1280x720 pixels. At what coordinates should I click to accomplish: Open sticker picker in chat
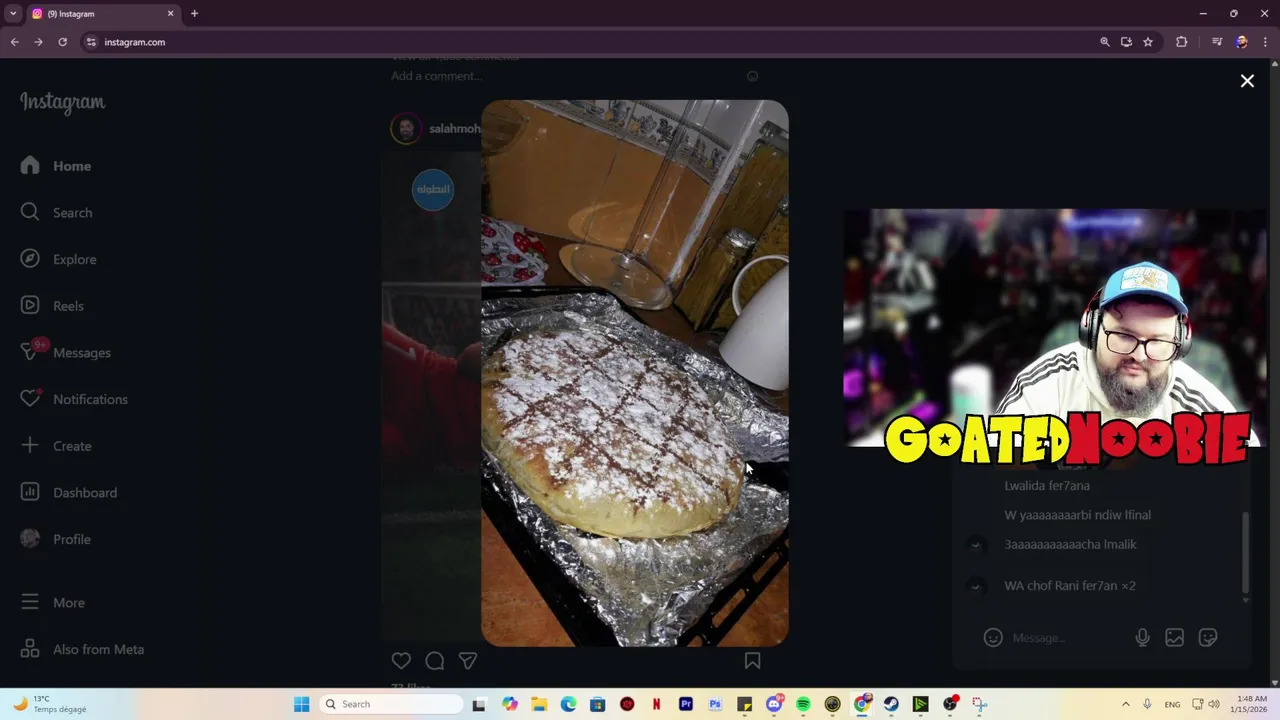pos(1207,637)
